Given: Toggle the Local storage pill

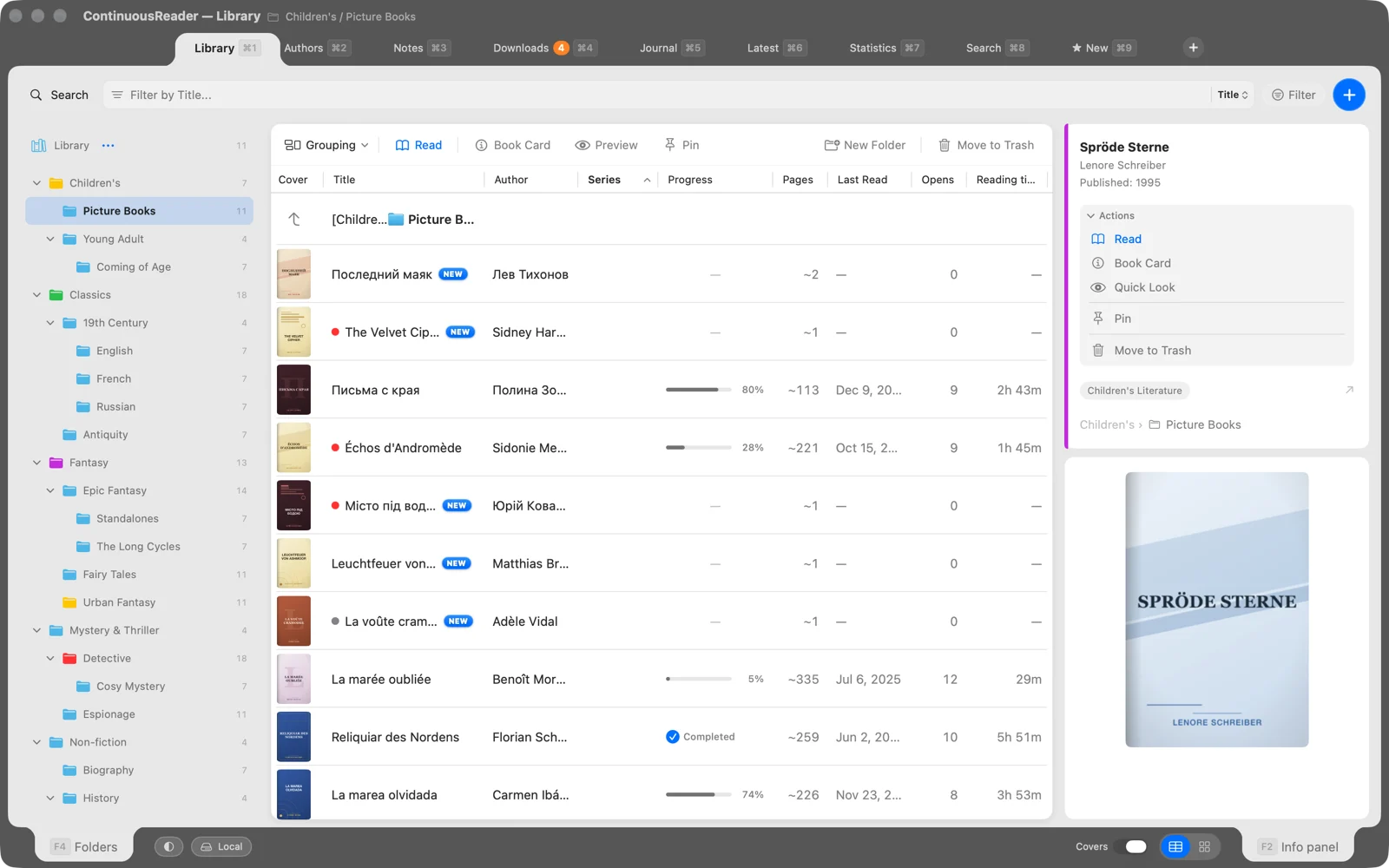Looking at the screenshot, I should (x=221, y=846).
